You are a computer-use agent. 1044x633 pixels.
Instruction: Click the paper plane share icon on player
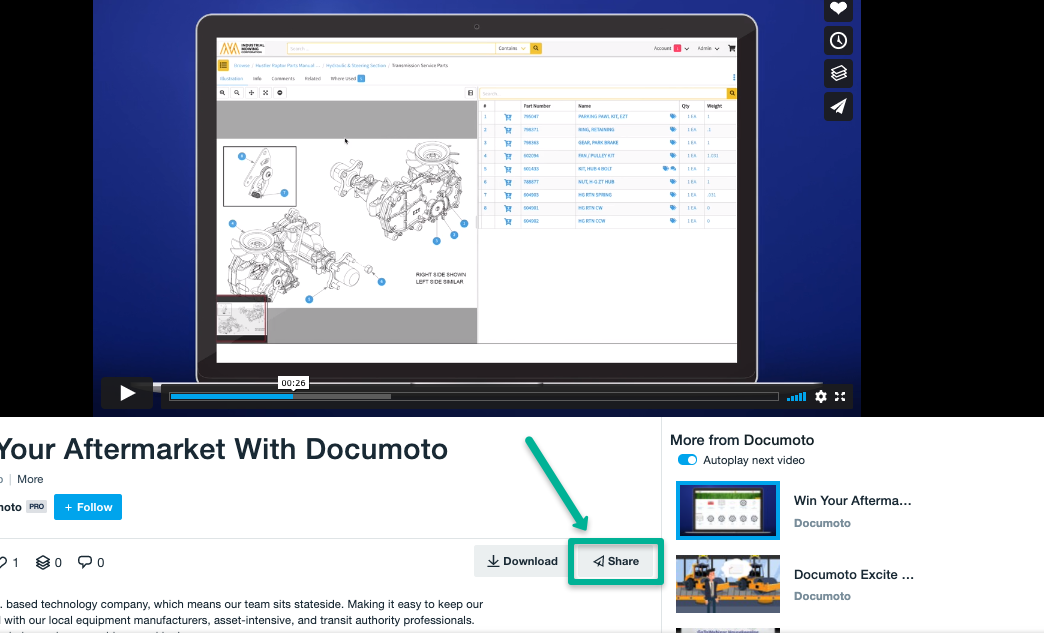[x=838, y=107]
